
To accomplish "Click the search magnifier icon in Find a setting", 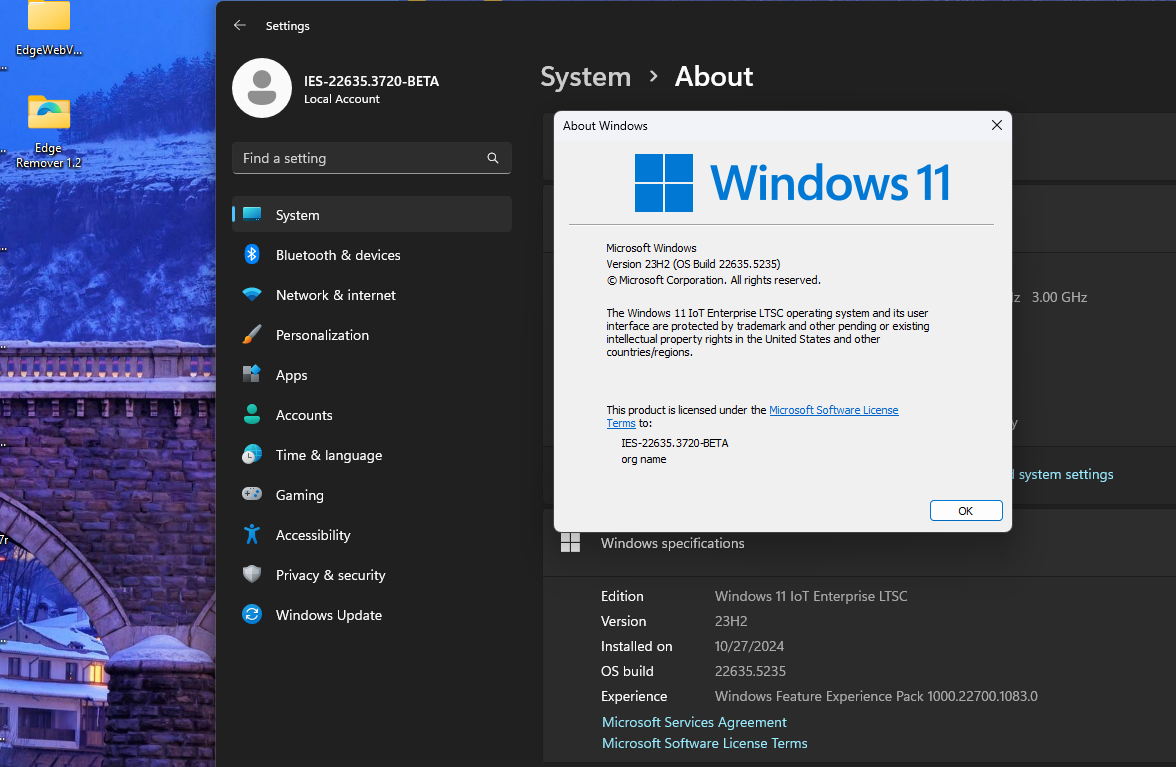I will (x=493, y=158).
